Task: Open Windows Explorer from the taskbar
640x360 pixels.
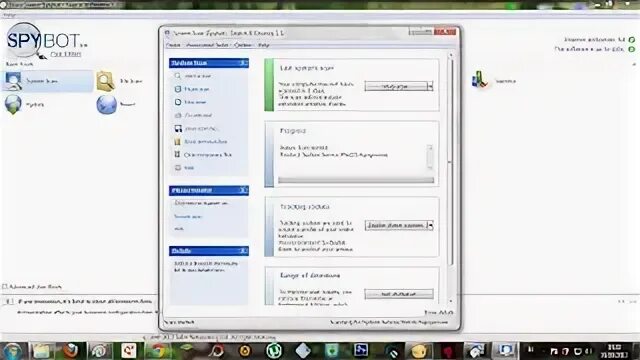Action: pos(41,351)
